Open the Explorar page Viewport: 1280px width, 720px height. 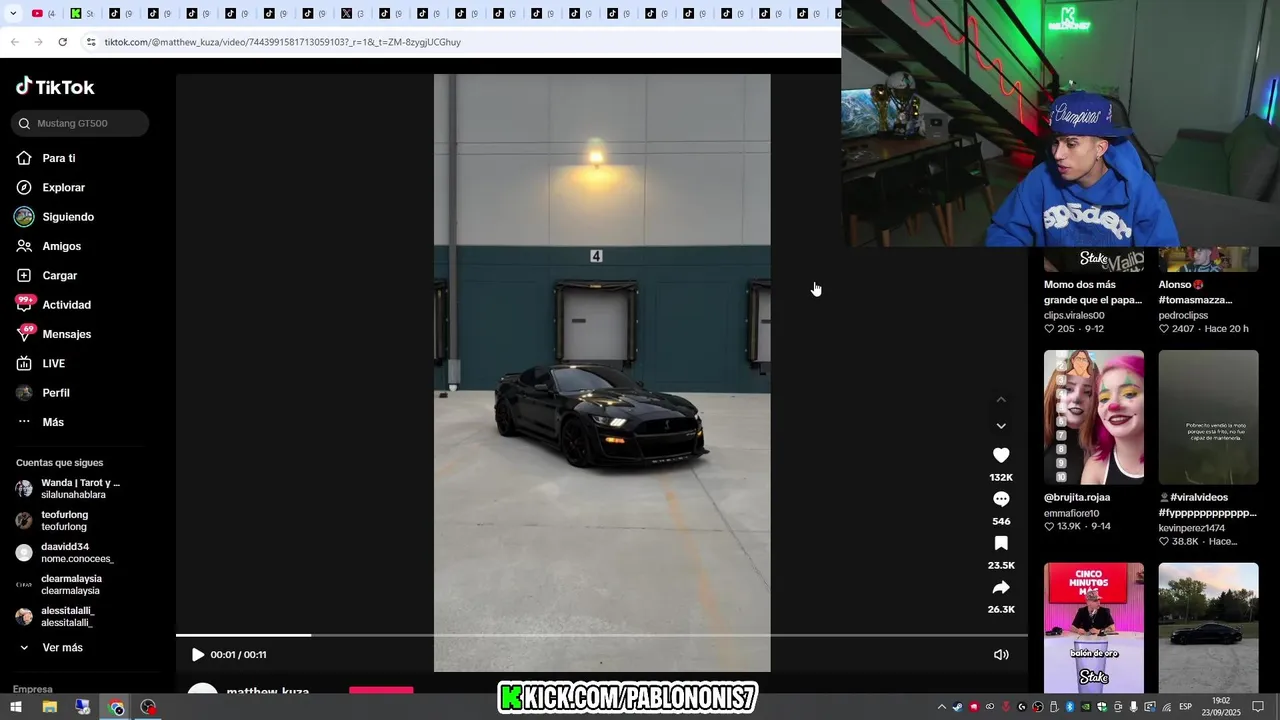click(63, 187)
